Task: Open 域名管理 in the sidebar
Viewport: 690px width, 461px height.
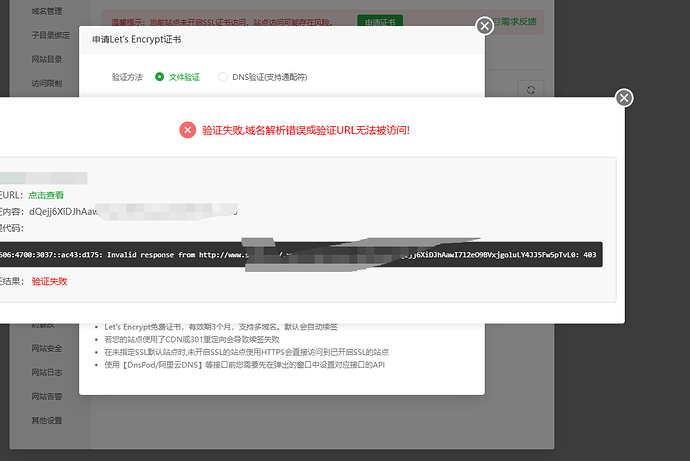Action: pyautogui.click(x=47, y=11)
